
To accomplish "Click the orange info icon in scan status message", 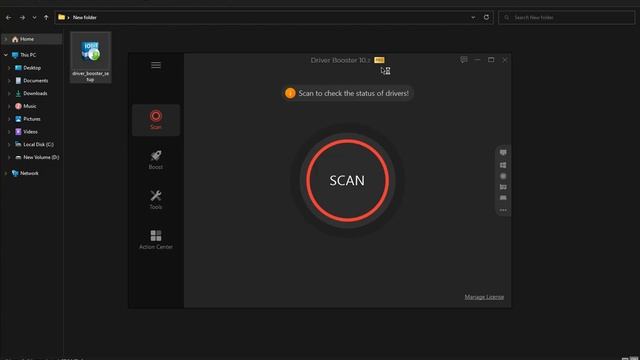I will click(x=290, y=93).
